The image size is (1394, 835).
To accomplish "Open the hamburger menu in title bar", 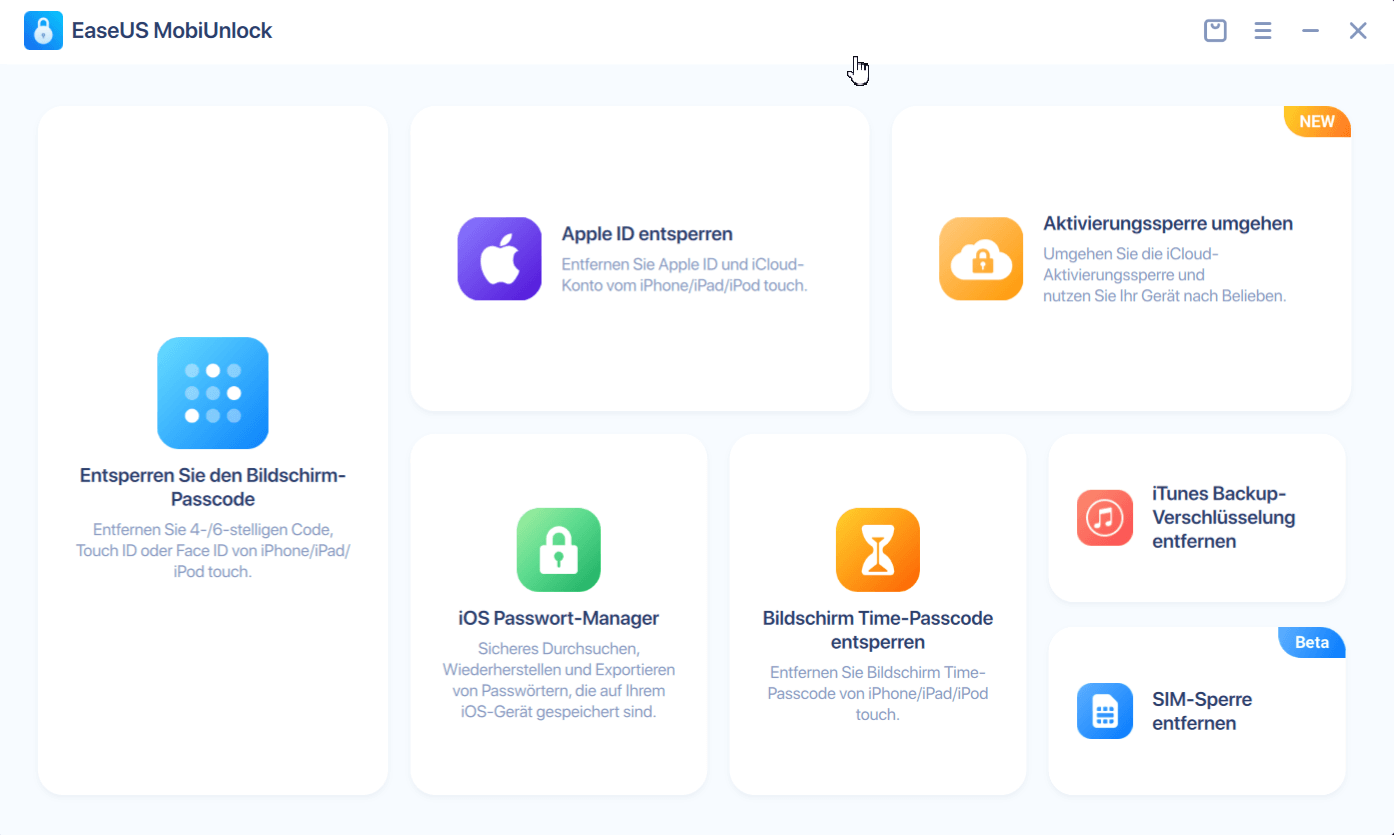I will coord(1263,31).
